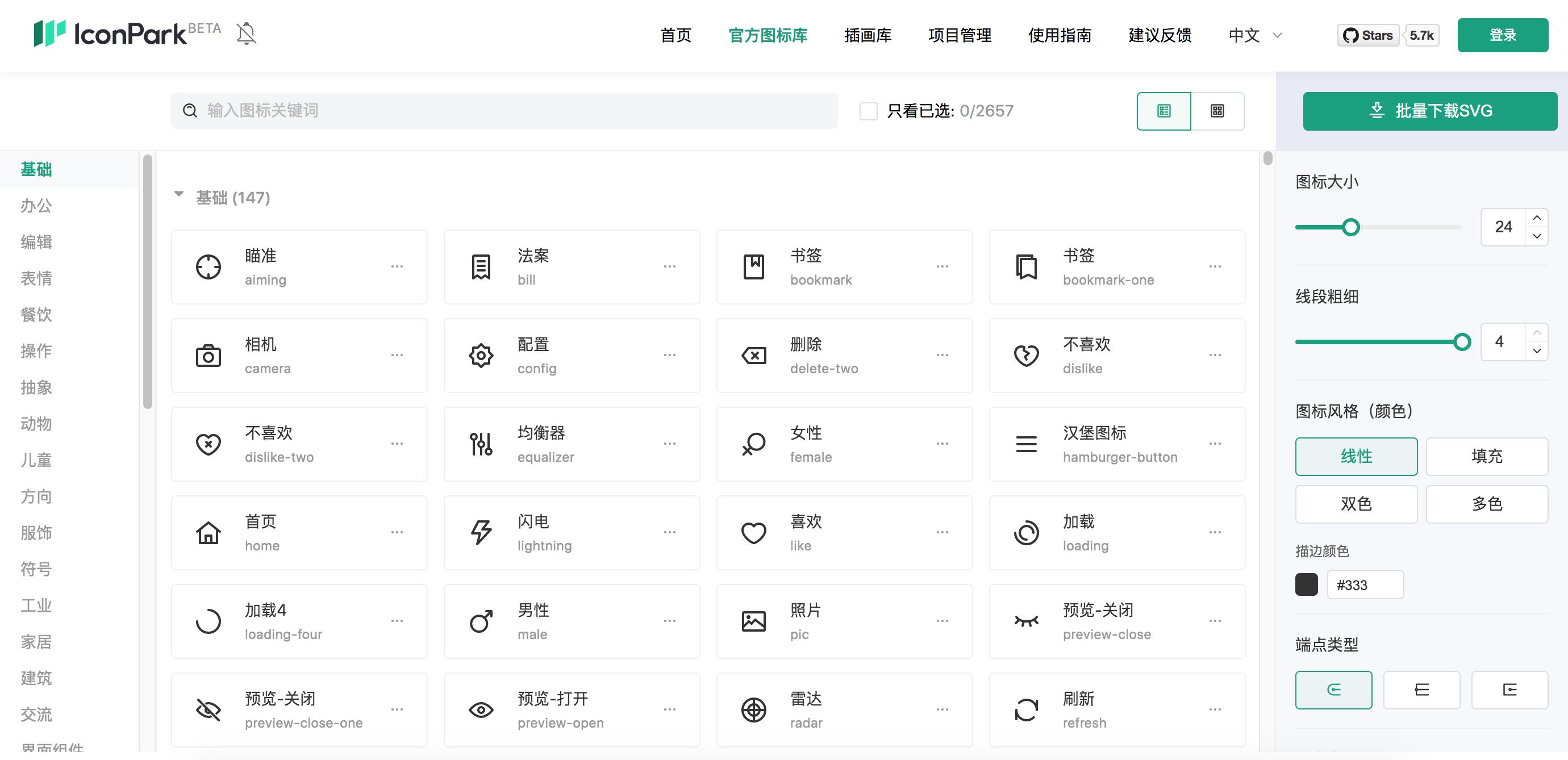Image resolution: width=1568 pixels, height=760 pixels.
Task: Open the 中文 language dropdown
Action: point(1253,35)
